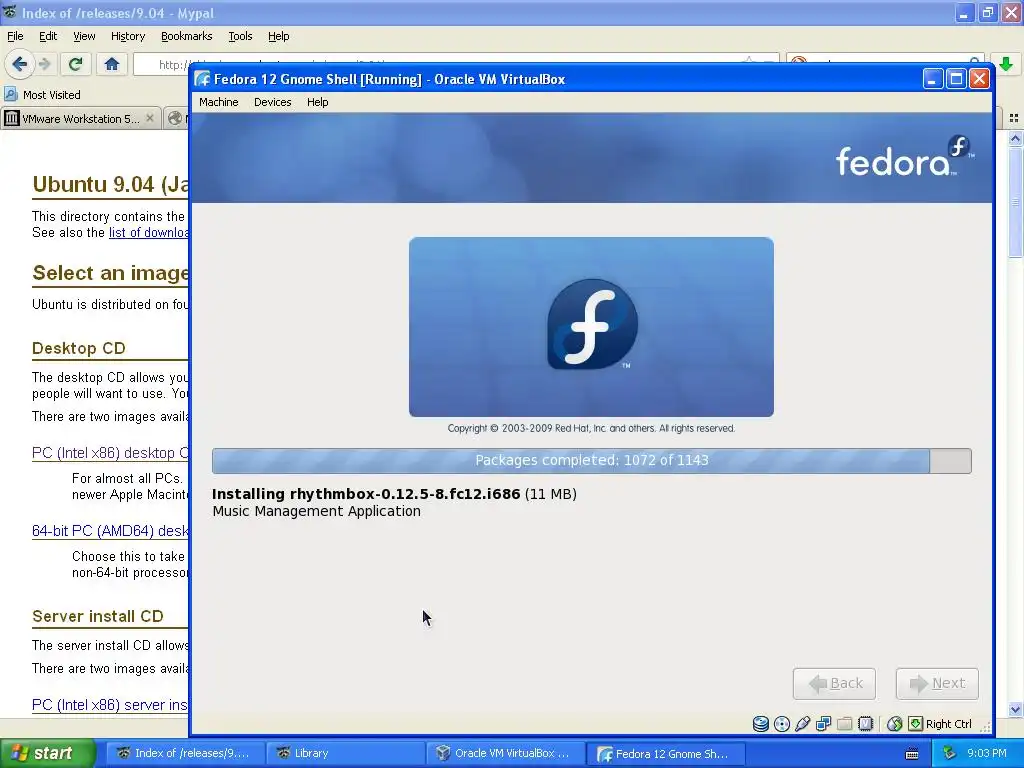This screenshot has height=768, width=1024.
Task: Click the Next button in Fedora installer
Action: [x=937, y=684]
